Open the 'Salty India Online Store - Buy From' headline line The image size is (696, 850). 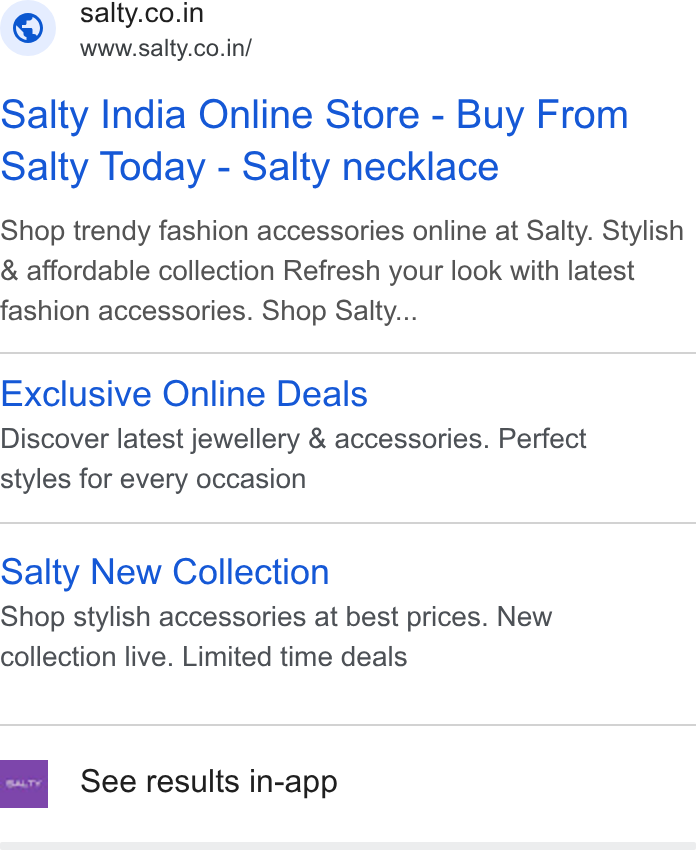click(314, 115)
